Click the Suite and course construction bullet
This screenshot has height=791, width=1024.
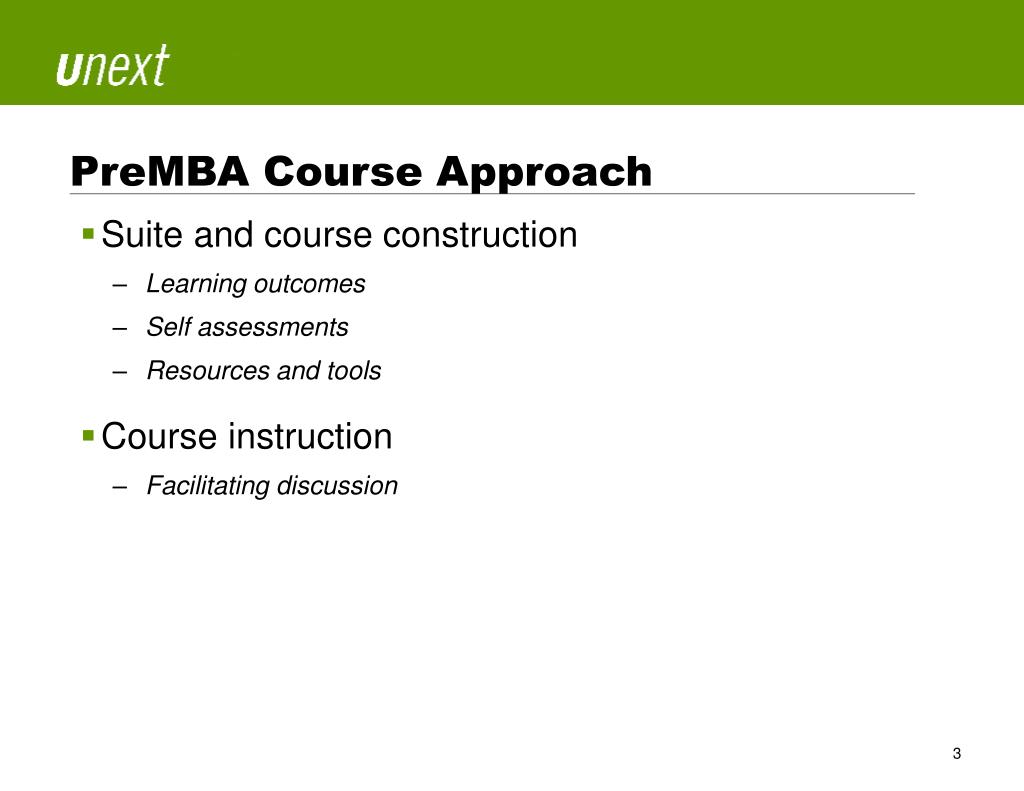[x=339, y=234]
